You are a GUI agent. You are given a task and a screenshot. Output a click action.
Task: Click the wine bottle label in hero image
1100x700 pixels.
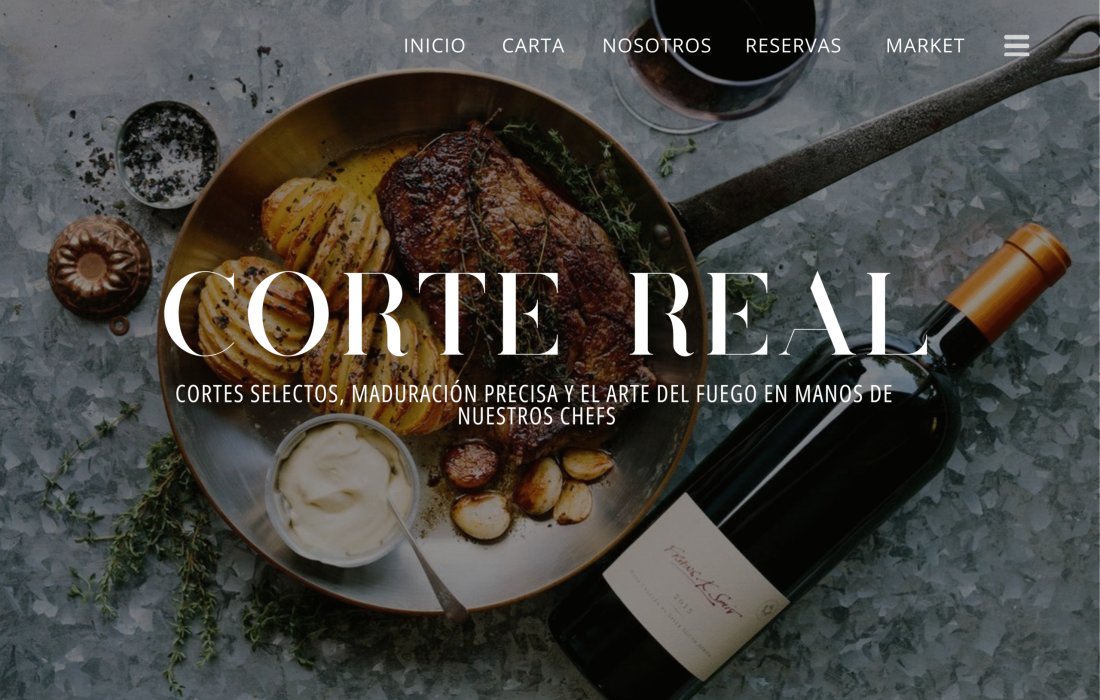click(695, 584)
